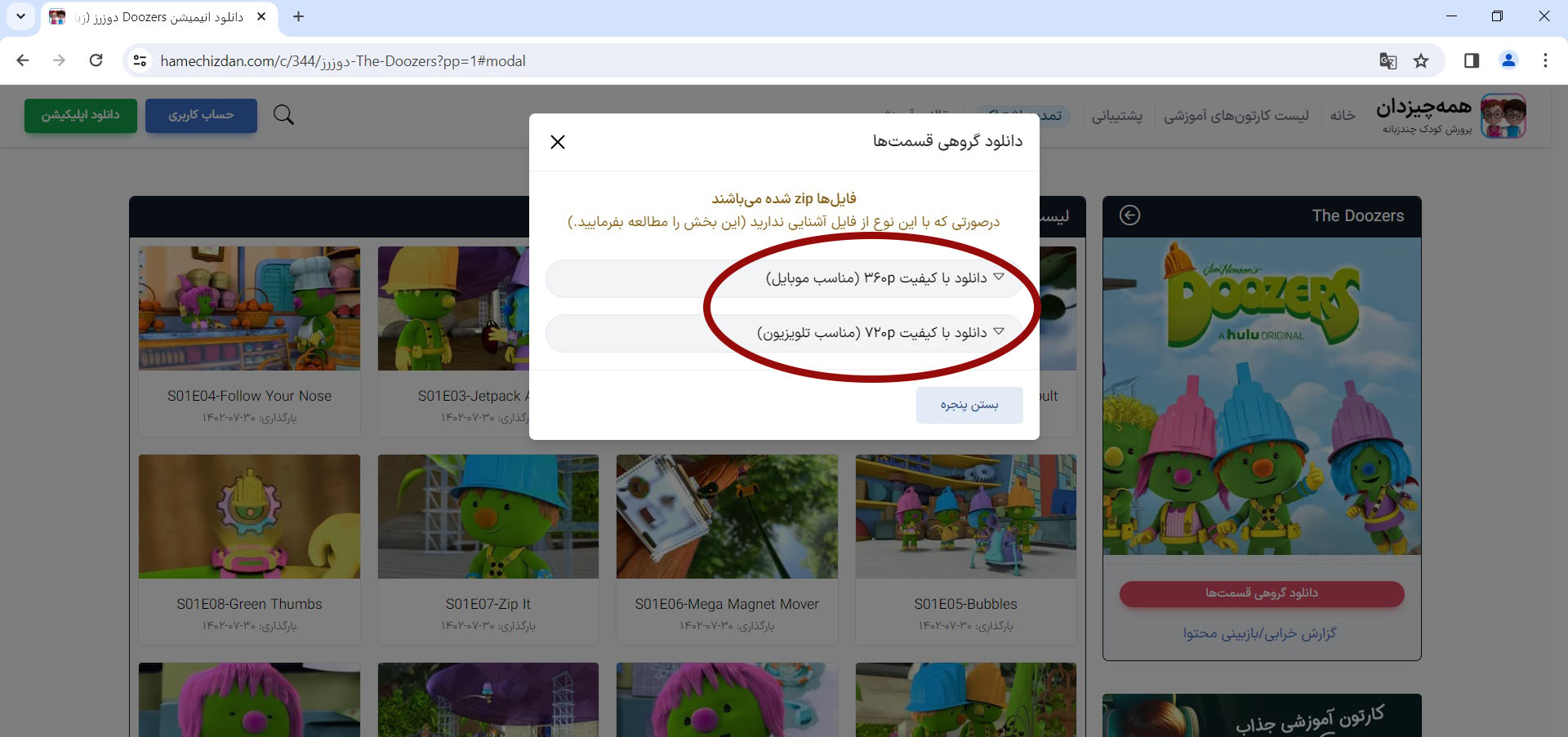The image size is (1568, 737).
Task: Open the 'کارتون آموزشی جذاب' banner
Action: click(1262, 716)
